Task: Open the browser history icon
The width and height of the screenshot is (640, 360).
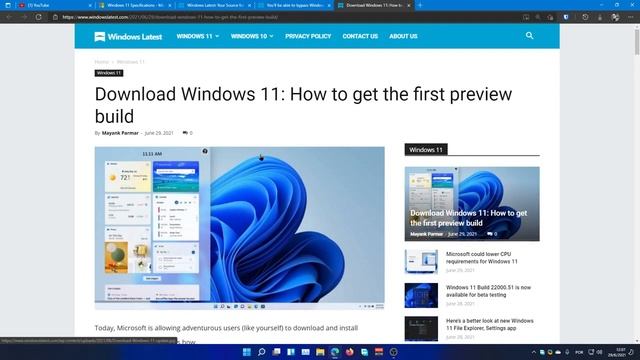Action: pos(585,17)
